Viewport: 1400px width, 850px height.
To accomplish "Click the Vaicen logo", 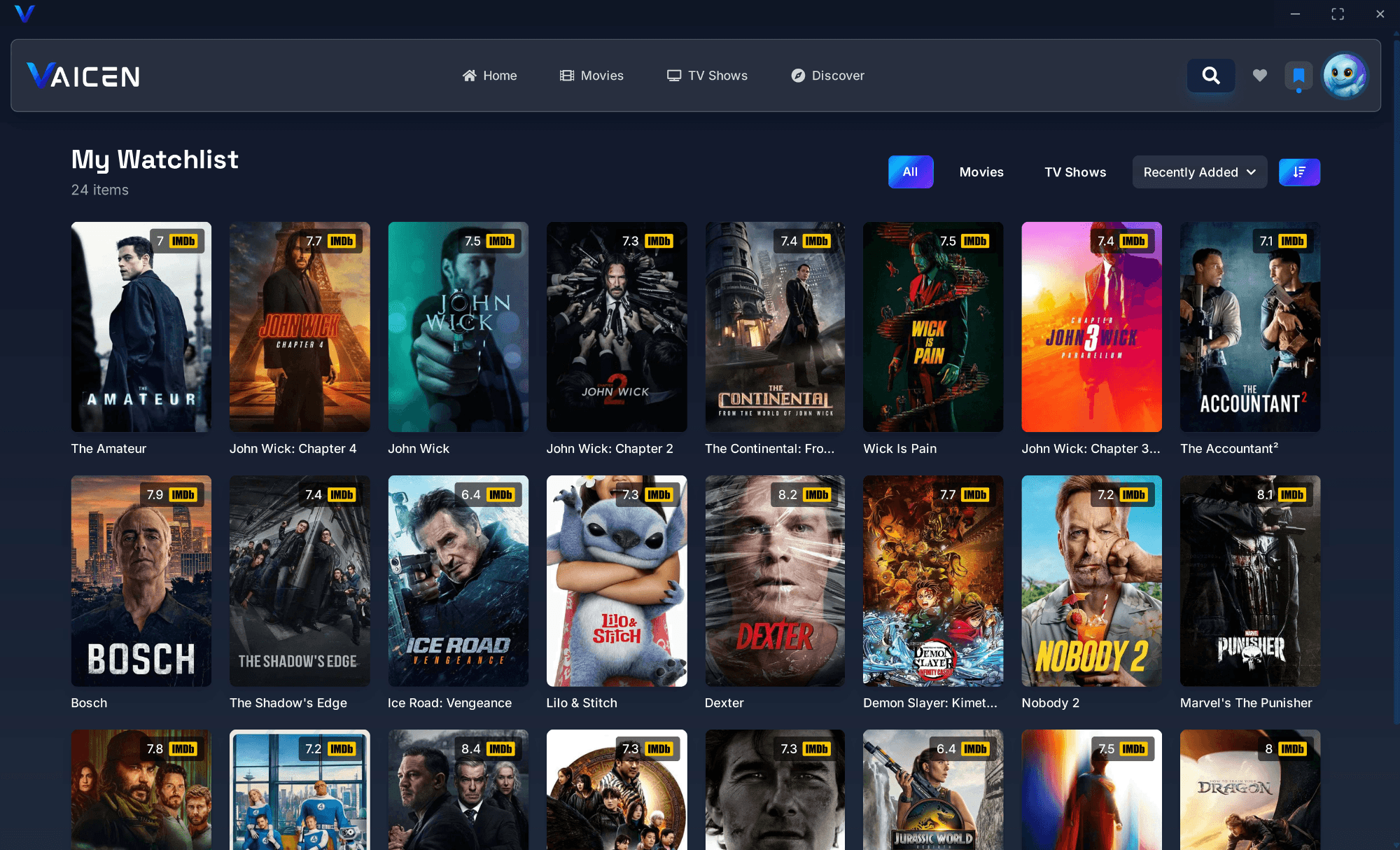I will [82, 76].
